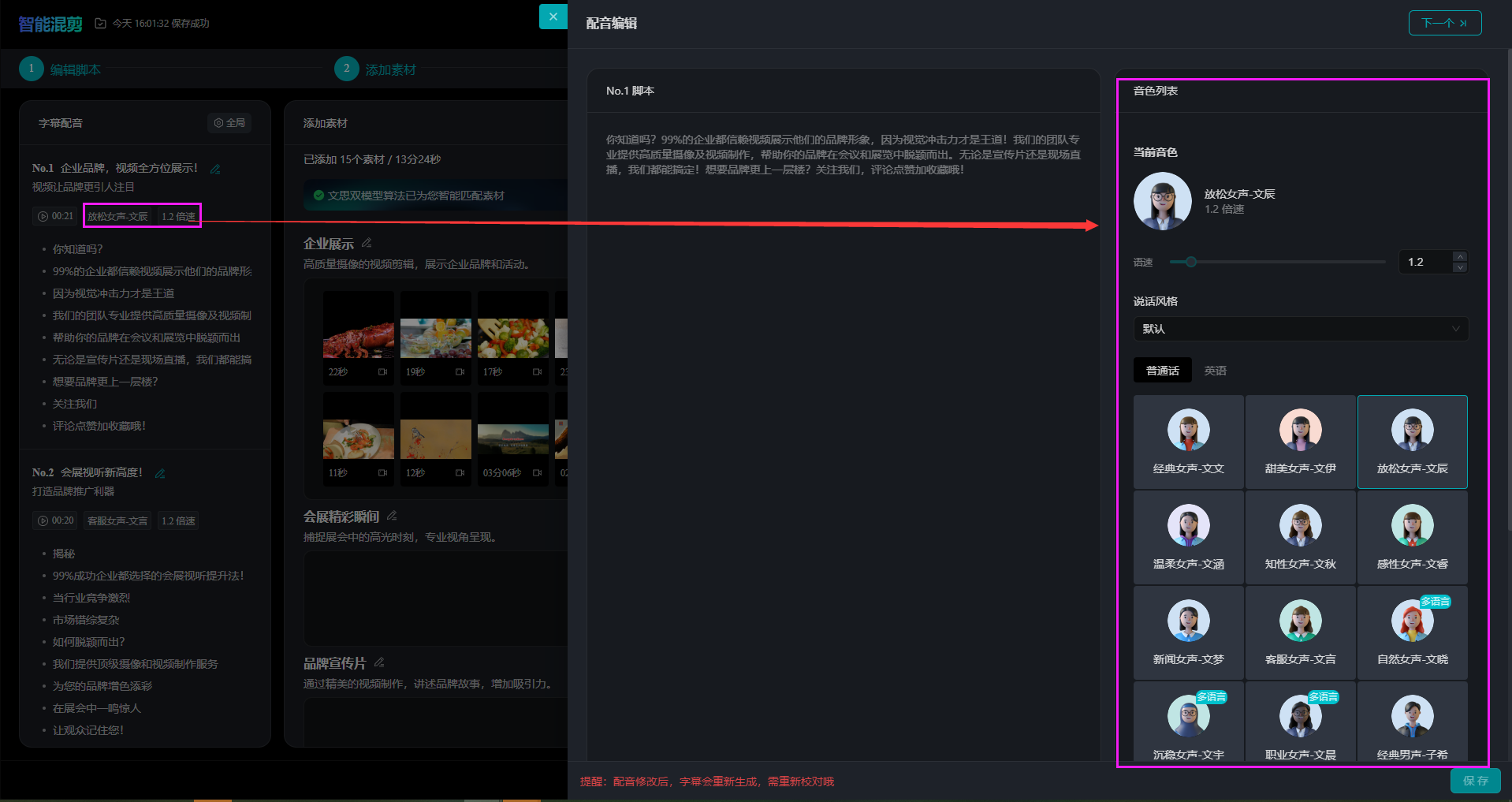Choose the 感性女声-文睿 voice avatar
The height and width of the screenshot is (802, 1512).
coord(1412,525)
